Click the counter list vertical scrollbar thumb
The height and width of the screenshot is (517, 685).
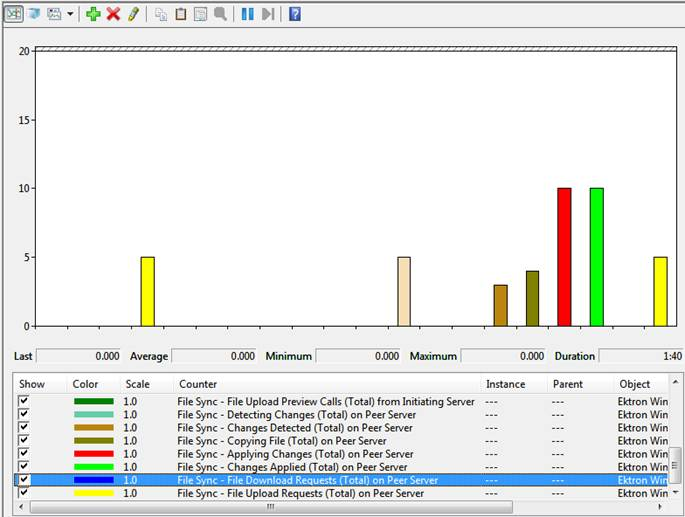[x=675, y=465]
